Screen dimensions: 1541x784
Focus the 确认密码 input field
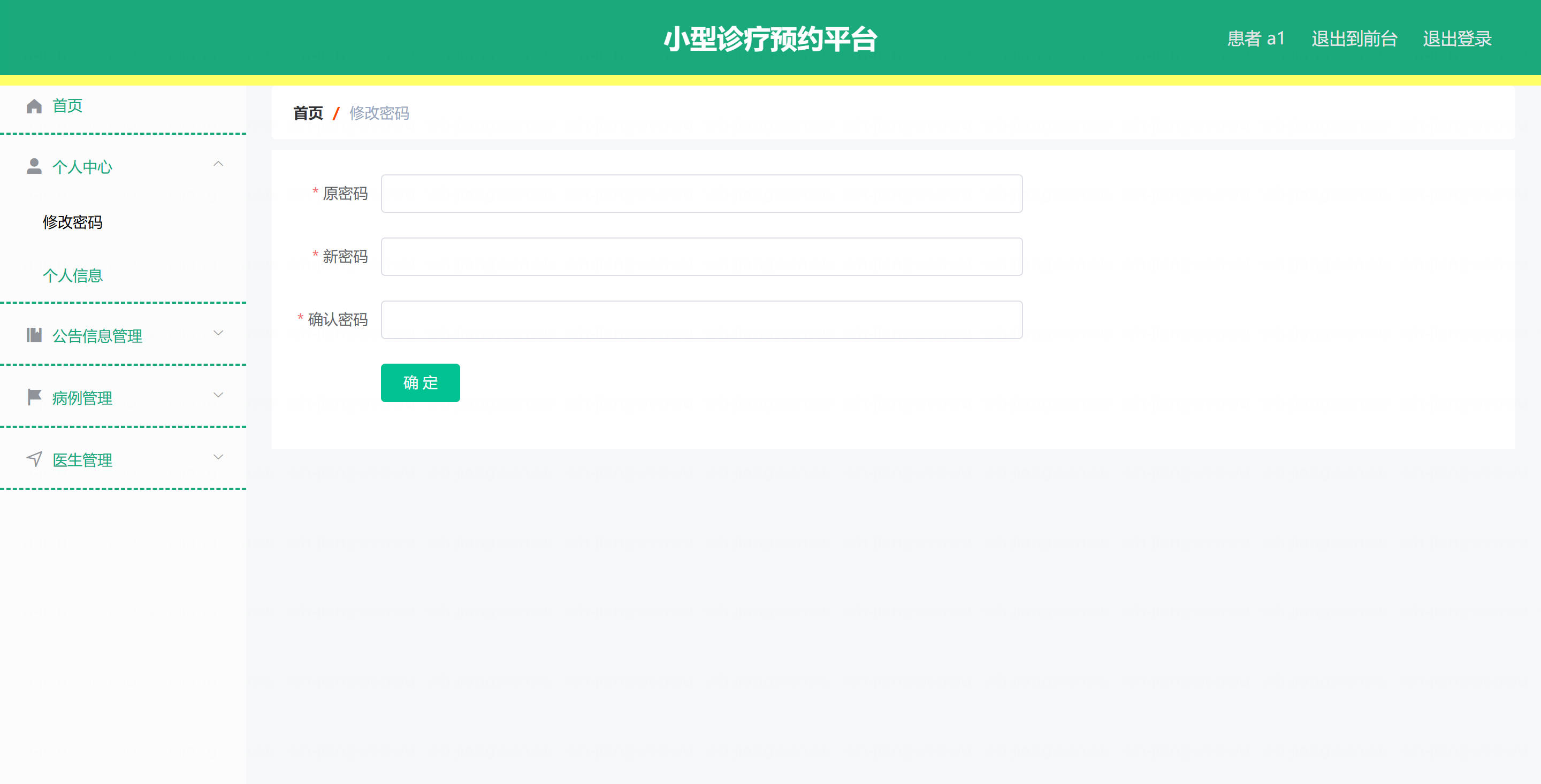701,320
